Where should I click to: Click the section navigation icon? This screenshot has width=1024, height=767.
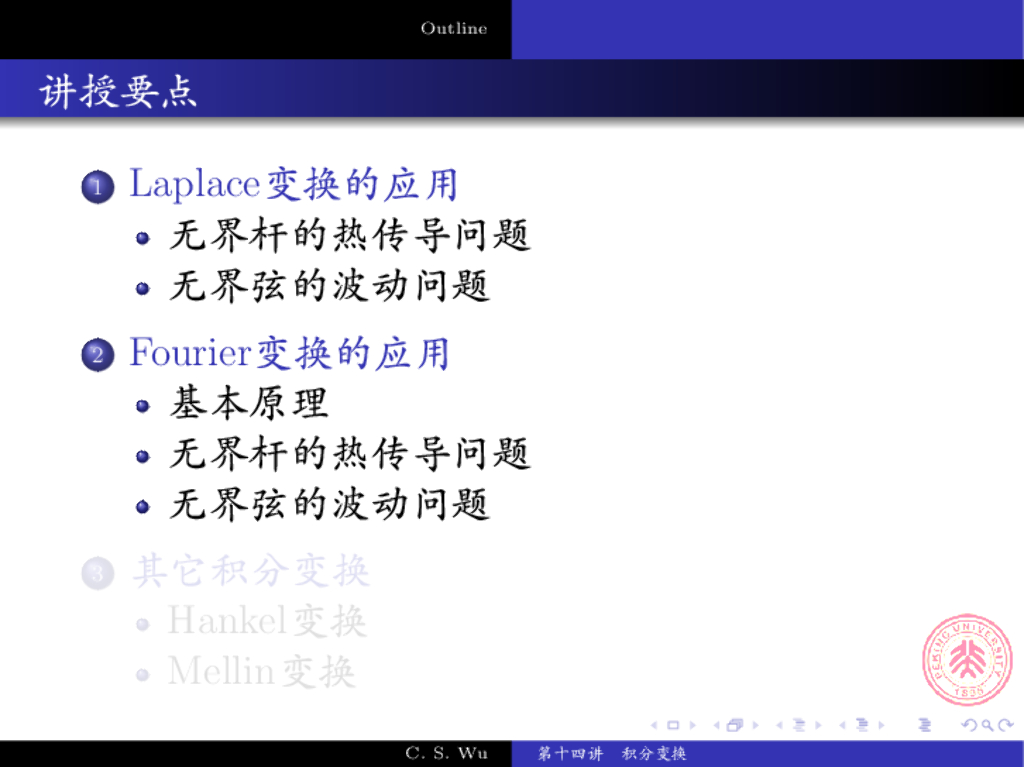coord(862,725)
